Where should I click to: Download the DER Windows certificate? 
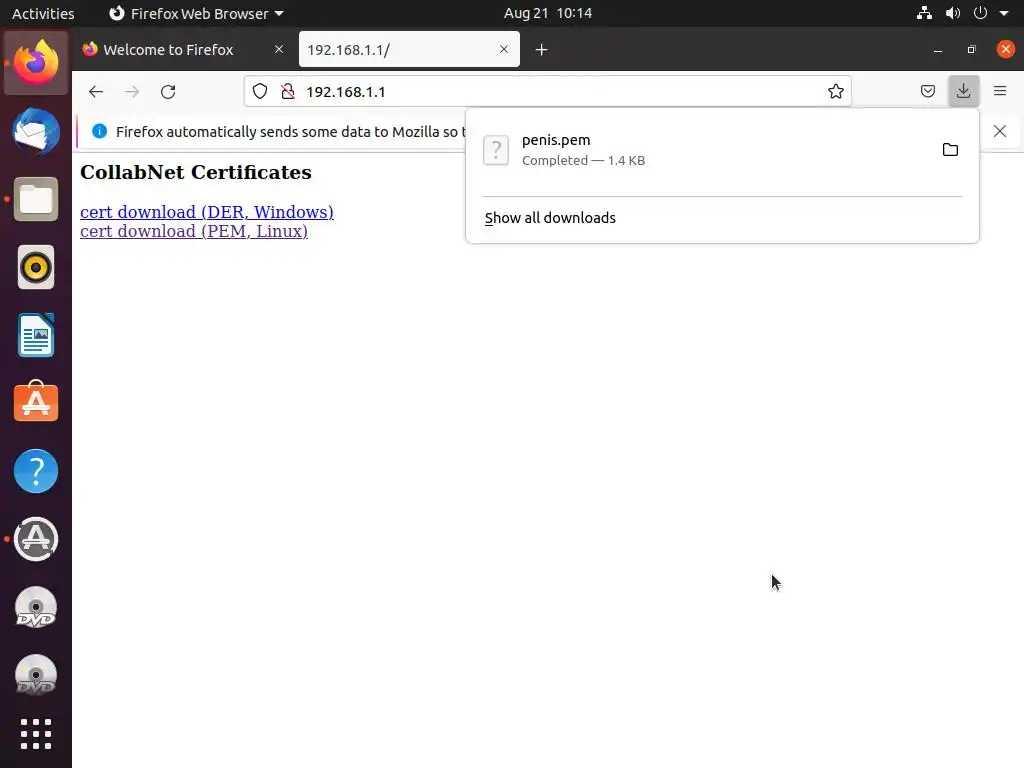point(206,212)
